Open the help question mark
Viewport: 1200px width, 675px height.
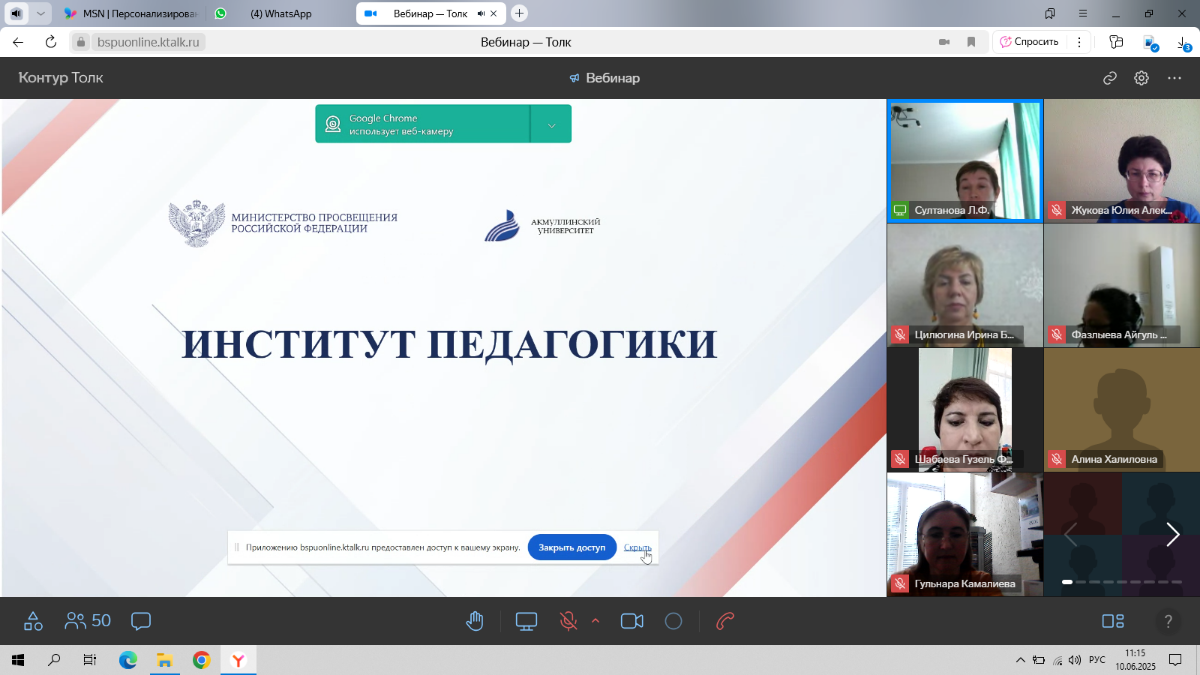coord(1167,621)
